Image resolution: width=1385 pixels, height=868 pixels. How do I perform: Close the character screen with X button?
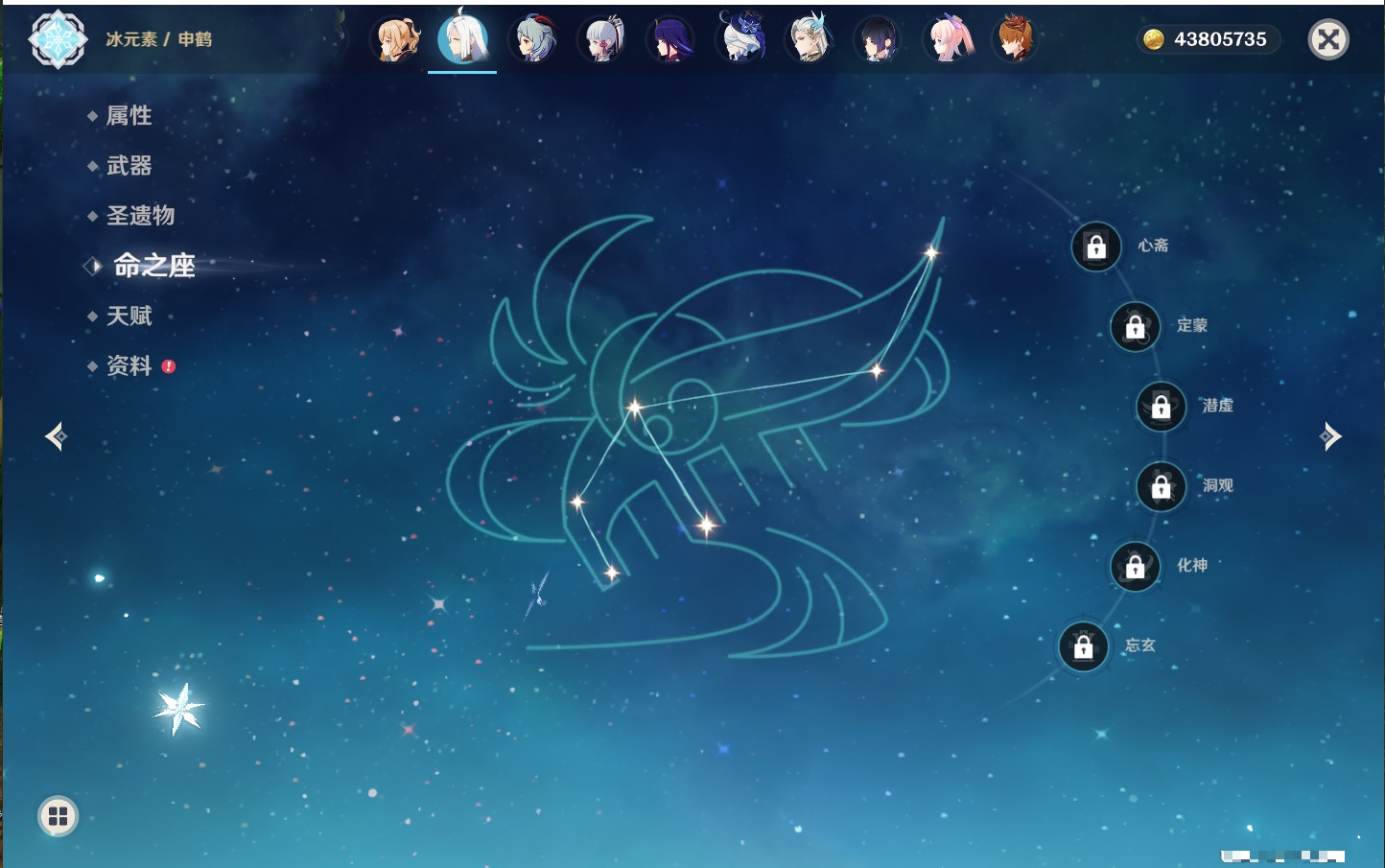pos(1328,39)
